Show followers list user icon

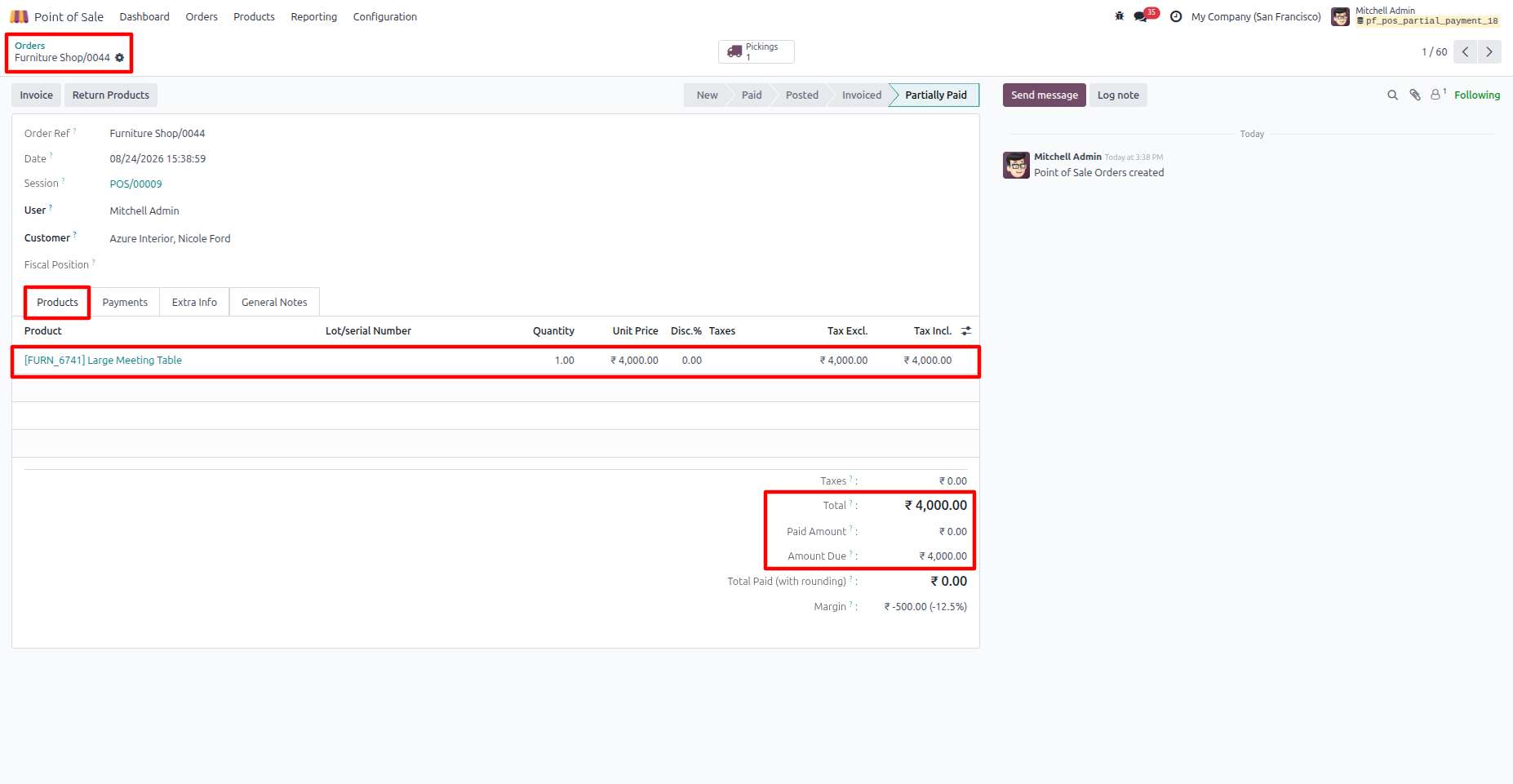coord(1438,95)
